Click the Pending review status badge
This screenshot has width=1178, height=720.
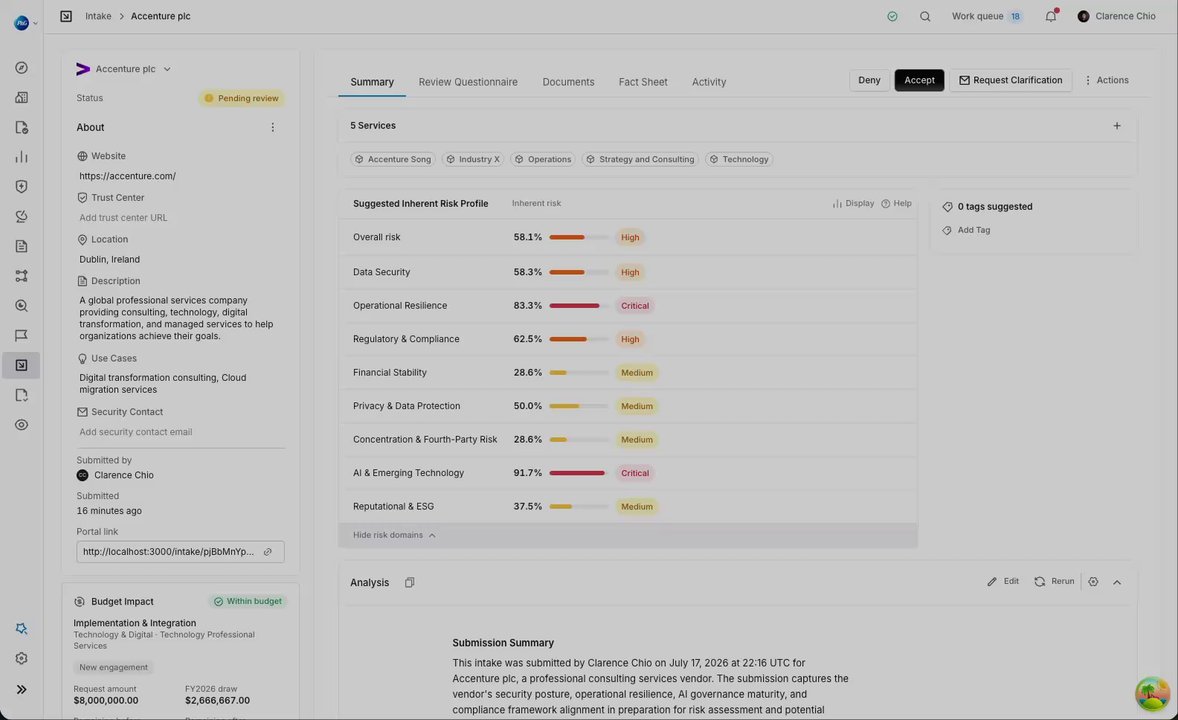click(242, 98)
